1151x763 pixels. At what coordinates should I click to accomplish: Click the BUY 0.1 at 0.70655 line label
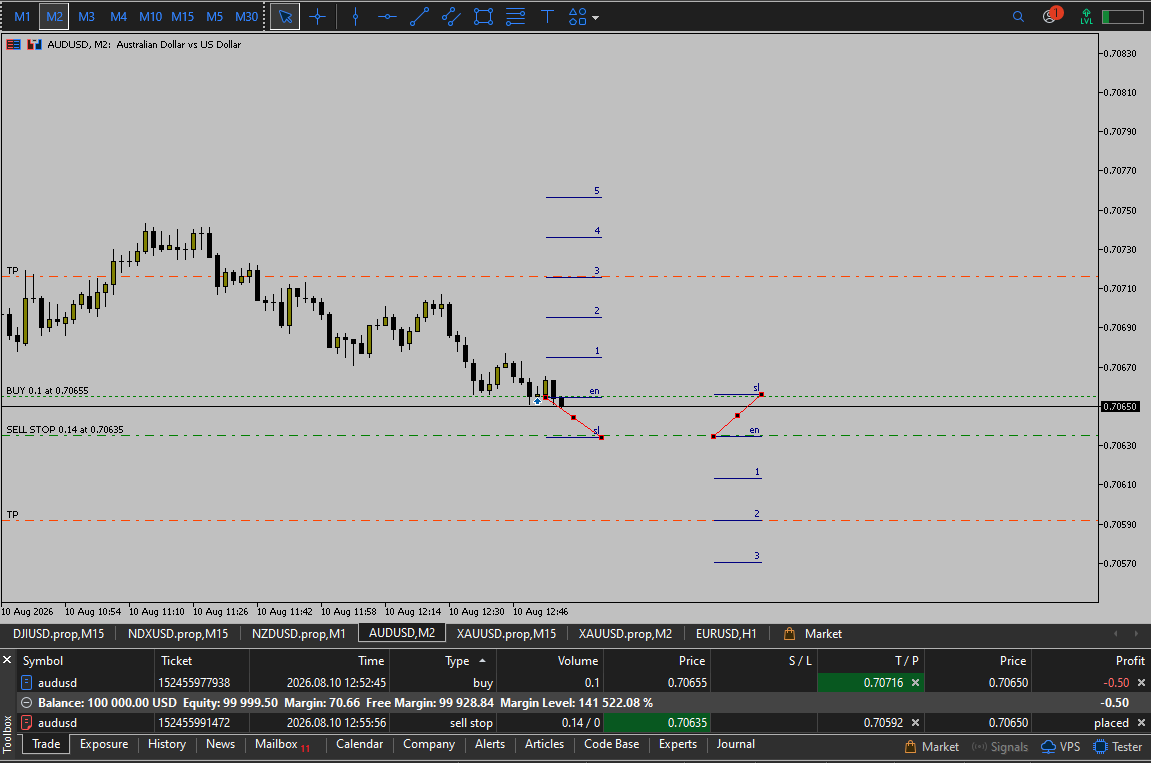coord(47,391)
